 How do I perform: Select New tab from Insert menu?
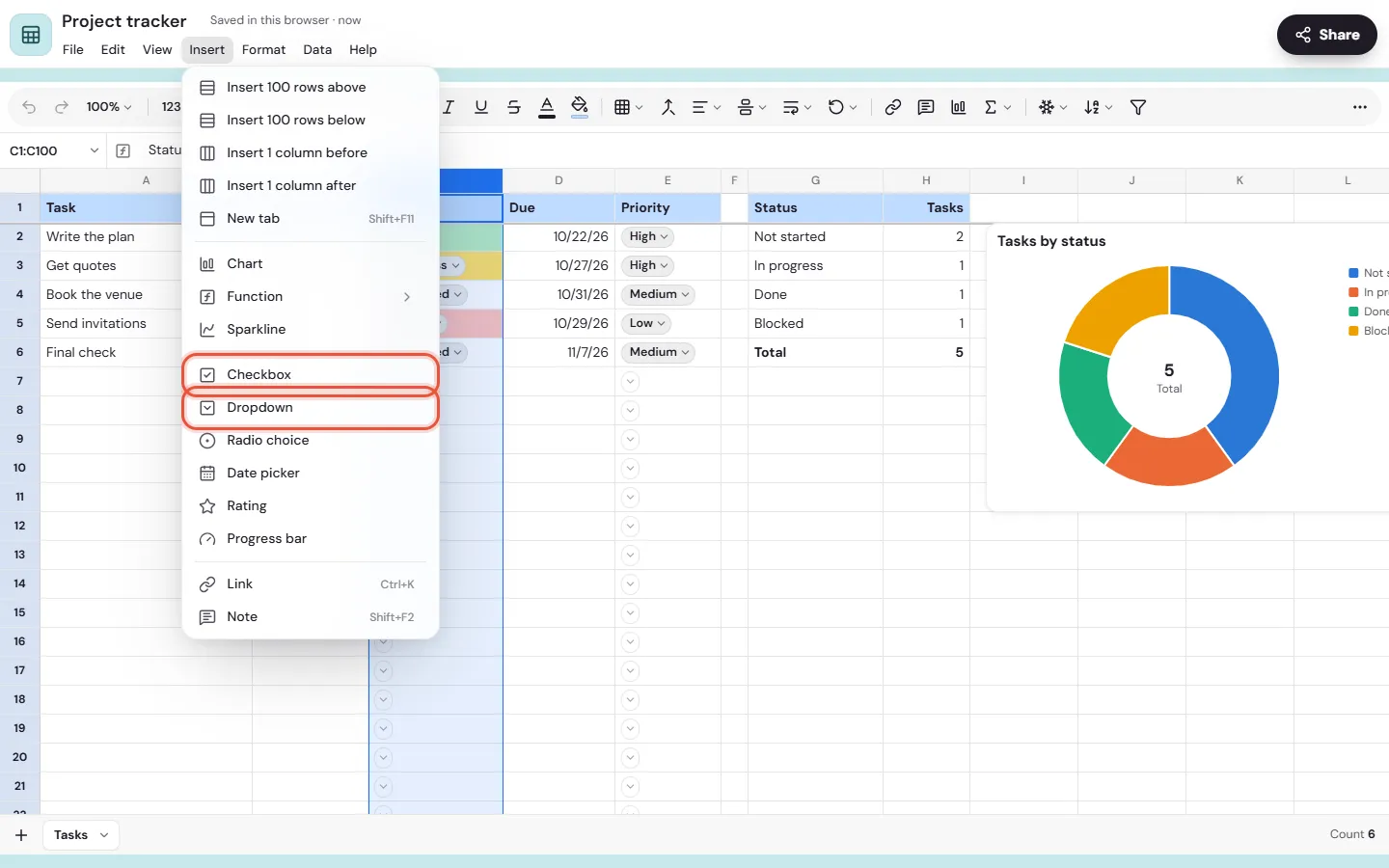click(311, 218)
